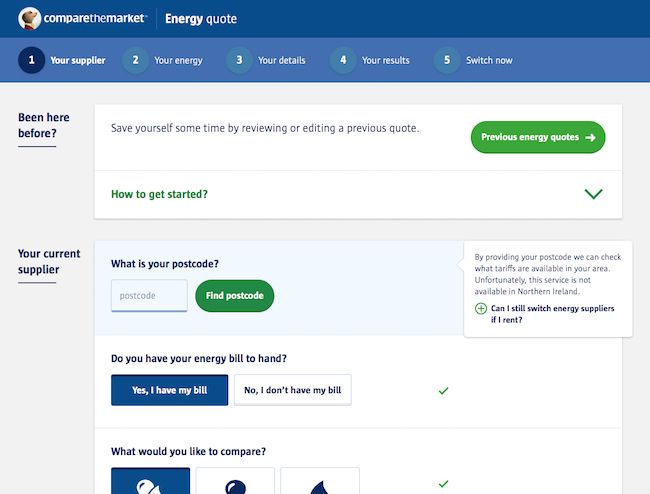
Task: Open Previous energy quotes
Action: [x=538, y=137]
